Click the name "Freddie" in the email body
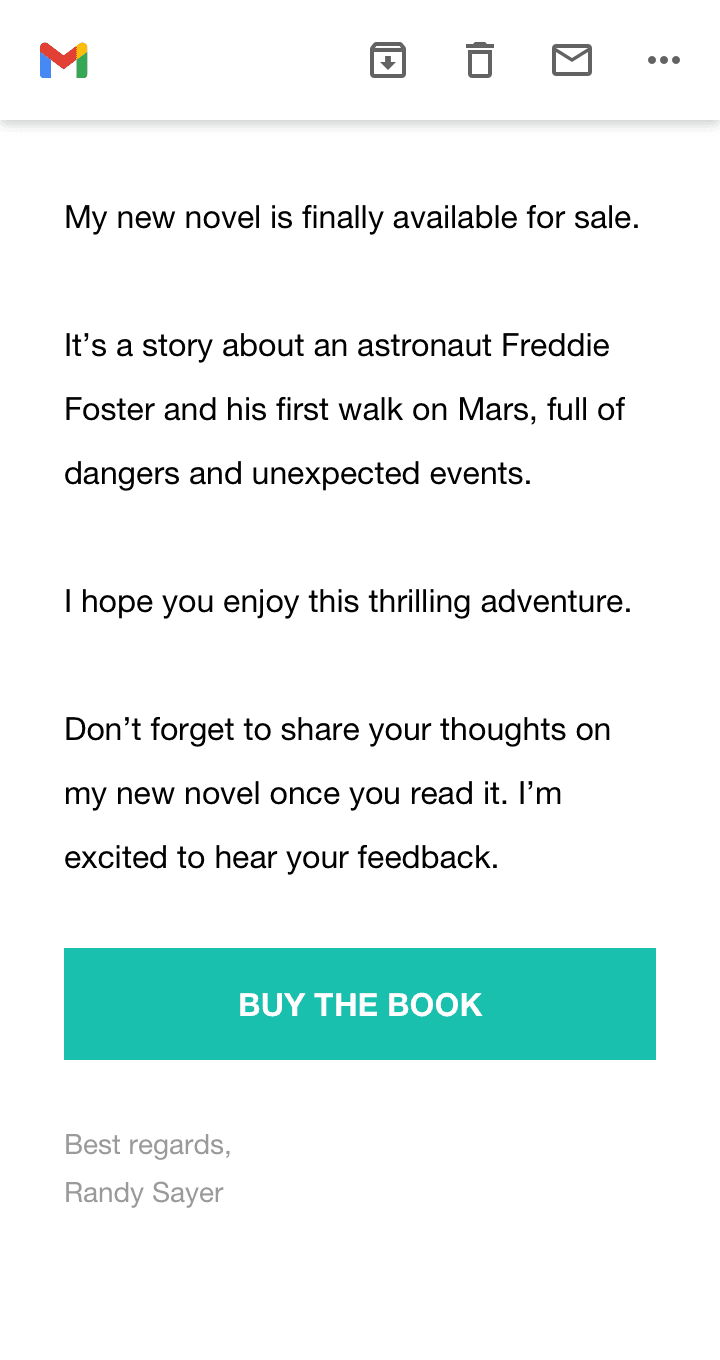The height and width of the screenshot is (1360, 720). coord(555,345)
